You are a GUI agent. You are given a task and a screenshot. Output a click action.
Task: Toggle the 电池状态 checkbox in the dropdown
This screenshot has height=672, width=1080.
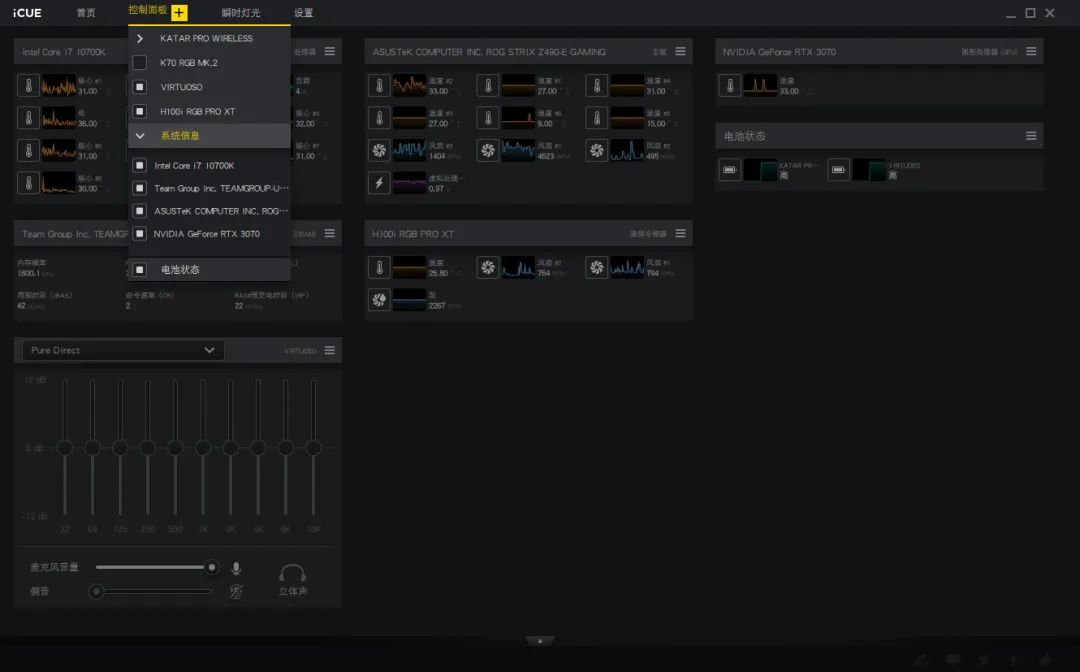[139, 269]
